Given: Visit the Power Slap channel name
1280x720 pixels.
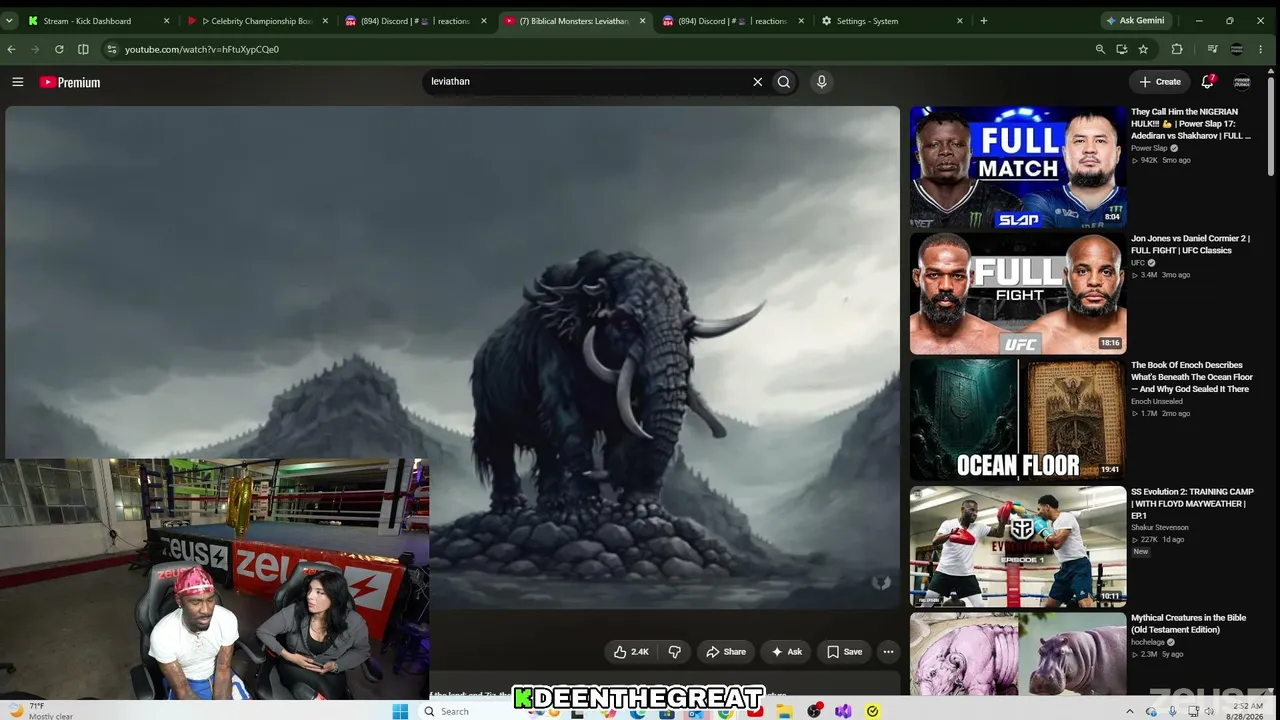Looking at the screenshot, I should click(1149, 148).
